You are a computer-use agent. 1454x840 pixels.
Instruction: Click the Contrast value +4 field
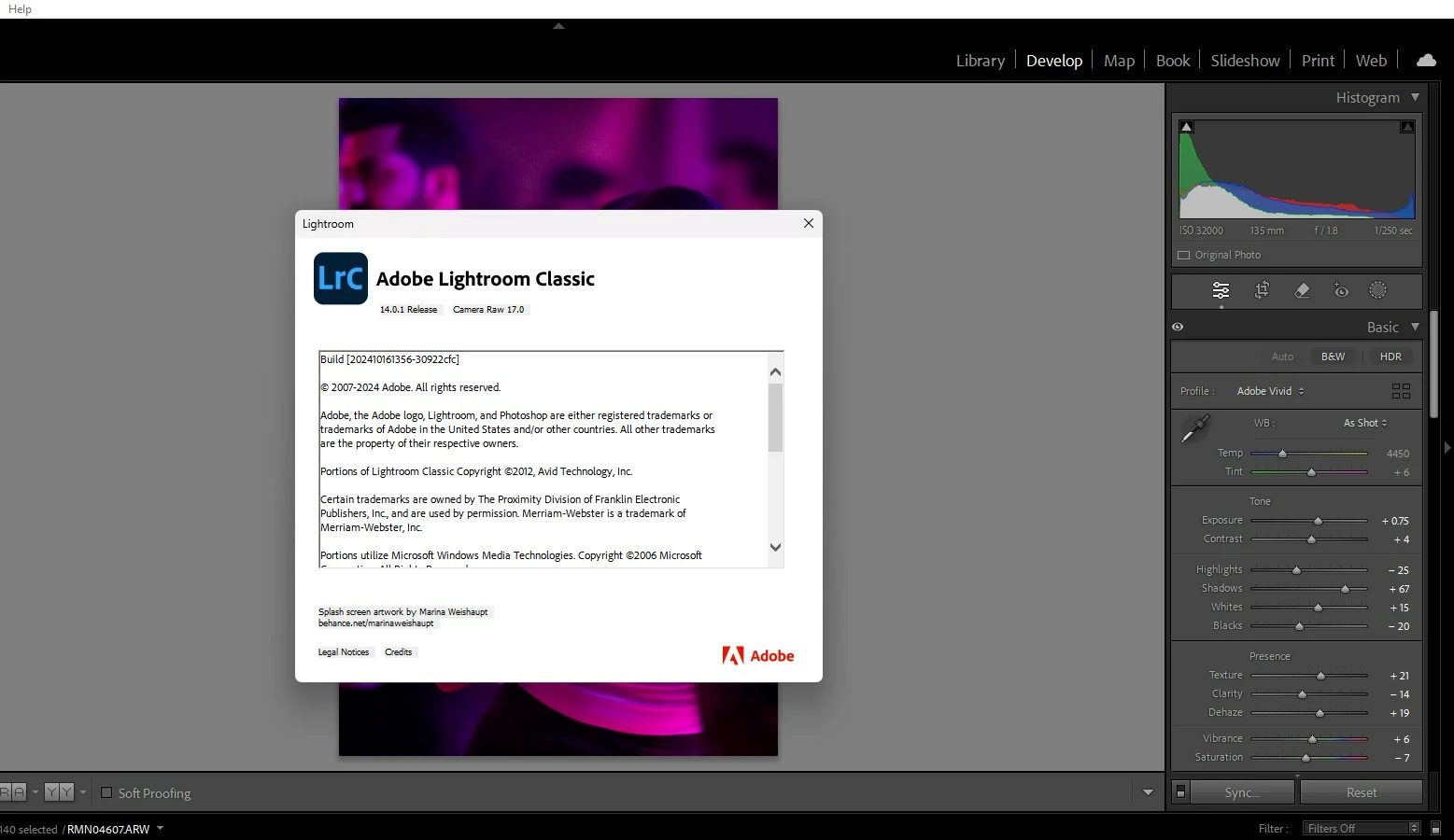click(1401, 539)
